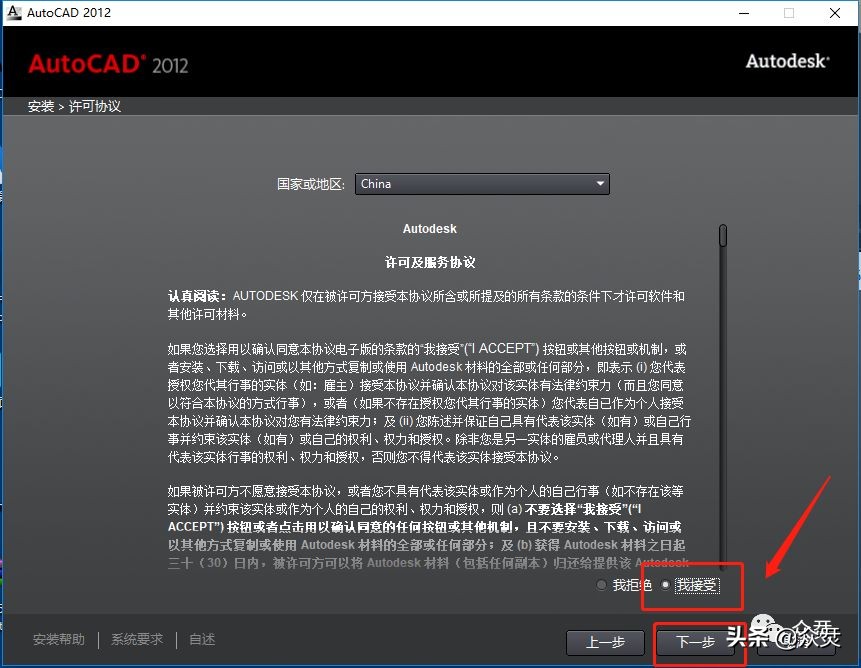Viewport: 861px width, 668px height.
Task: Click the Autodesk logo at top right
Action: point(786,61)
